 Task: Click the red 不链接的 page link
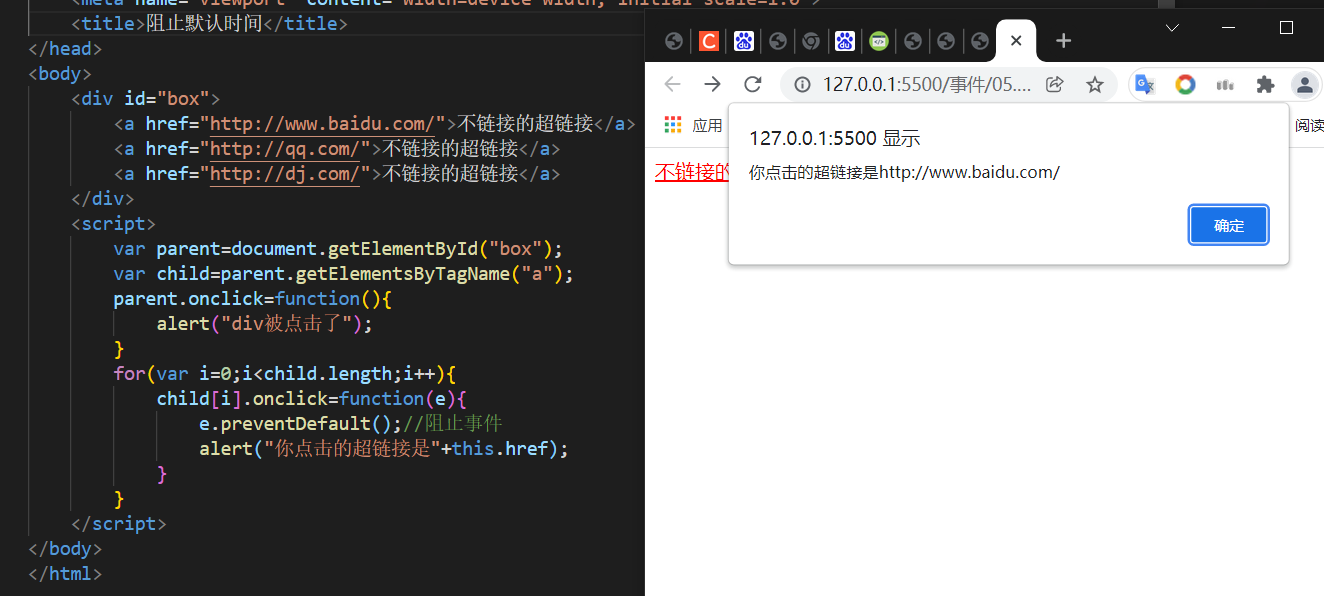pos(692,172)
